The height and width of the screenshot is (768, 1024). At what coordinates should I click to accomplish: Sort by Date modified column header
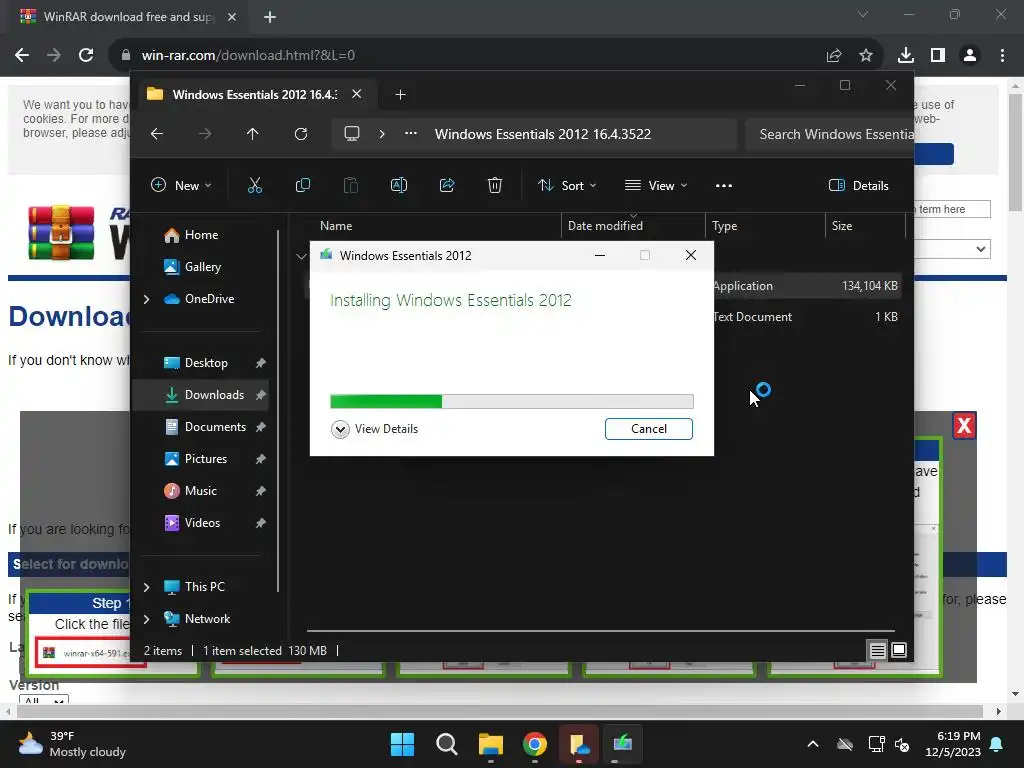coord(633,226)
